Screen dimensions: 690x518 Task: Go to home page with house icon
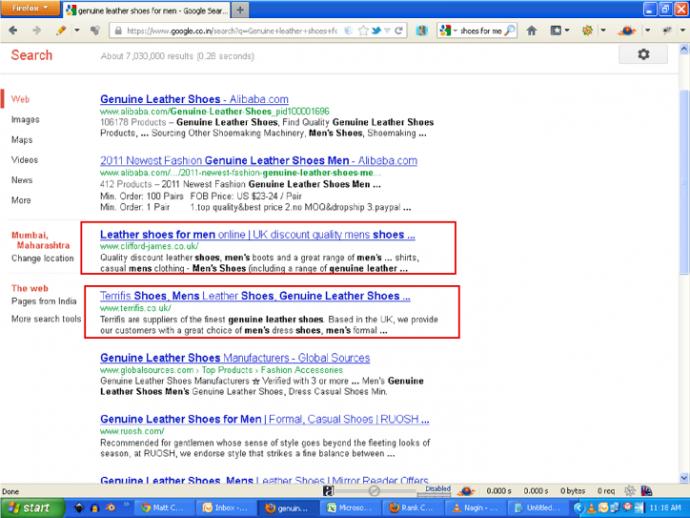click(x=532, y=30)
